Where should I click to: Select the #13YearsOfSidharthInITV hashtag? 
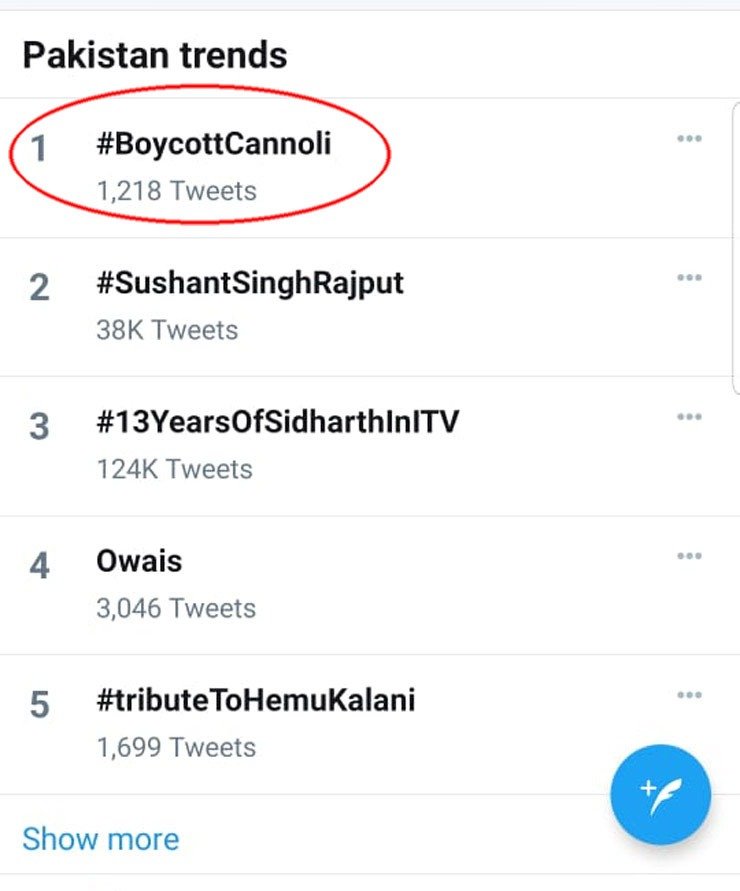277,422
